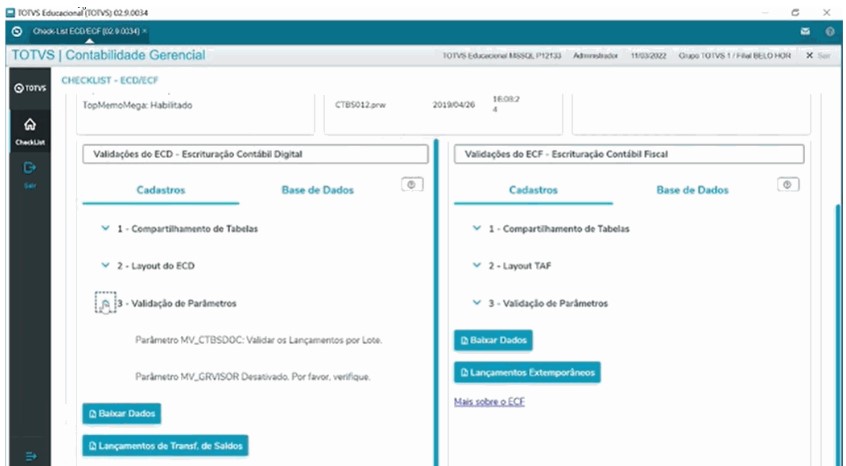
Task: Click Lançamentos Extemporâneos button
Action: 527,372
